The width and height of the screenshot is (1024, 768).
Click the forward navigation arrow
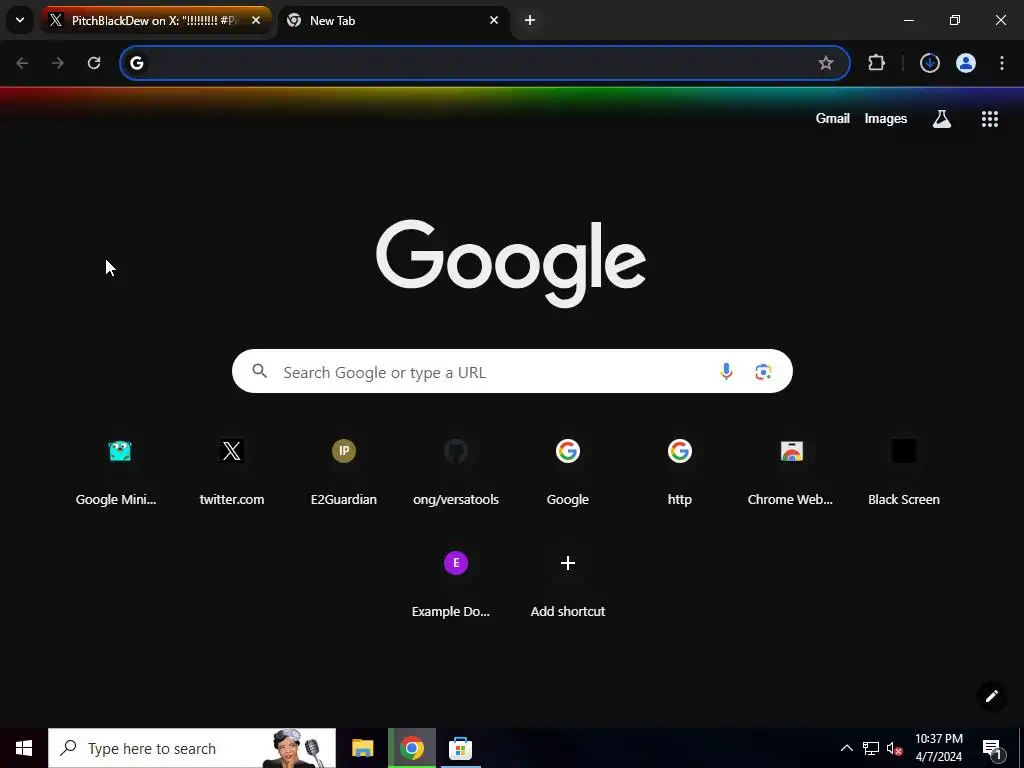tap(58, 63)
